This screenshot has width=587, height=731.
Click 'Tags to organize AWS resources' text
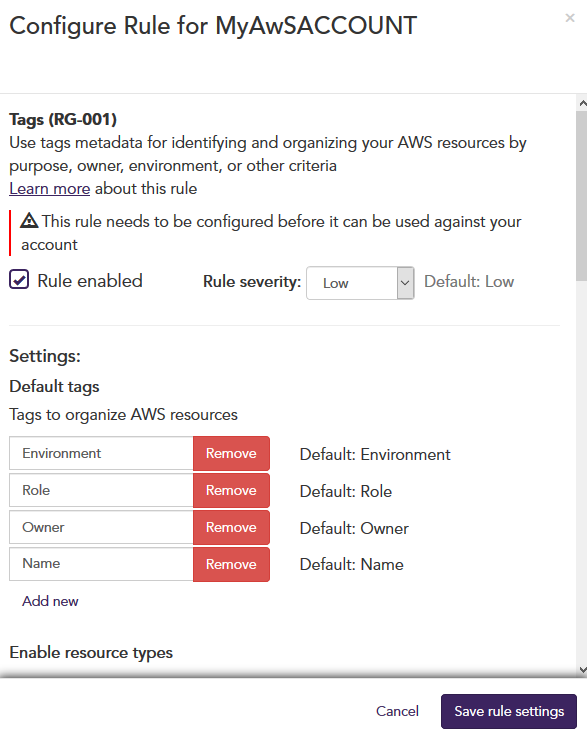pyautogui.click(x=124, y=414)
